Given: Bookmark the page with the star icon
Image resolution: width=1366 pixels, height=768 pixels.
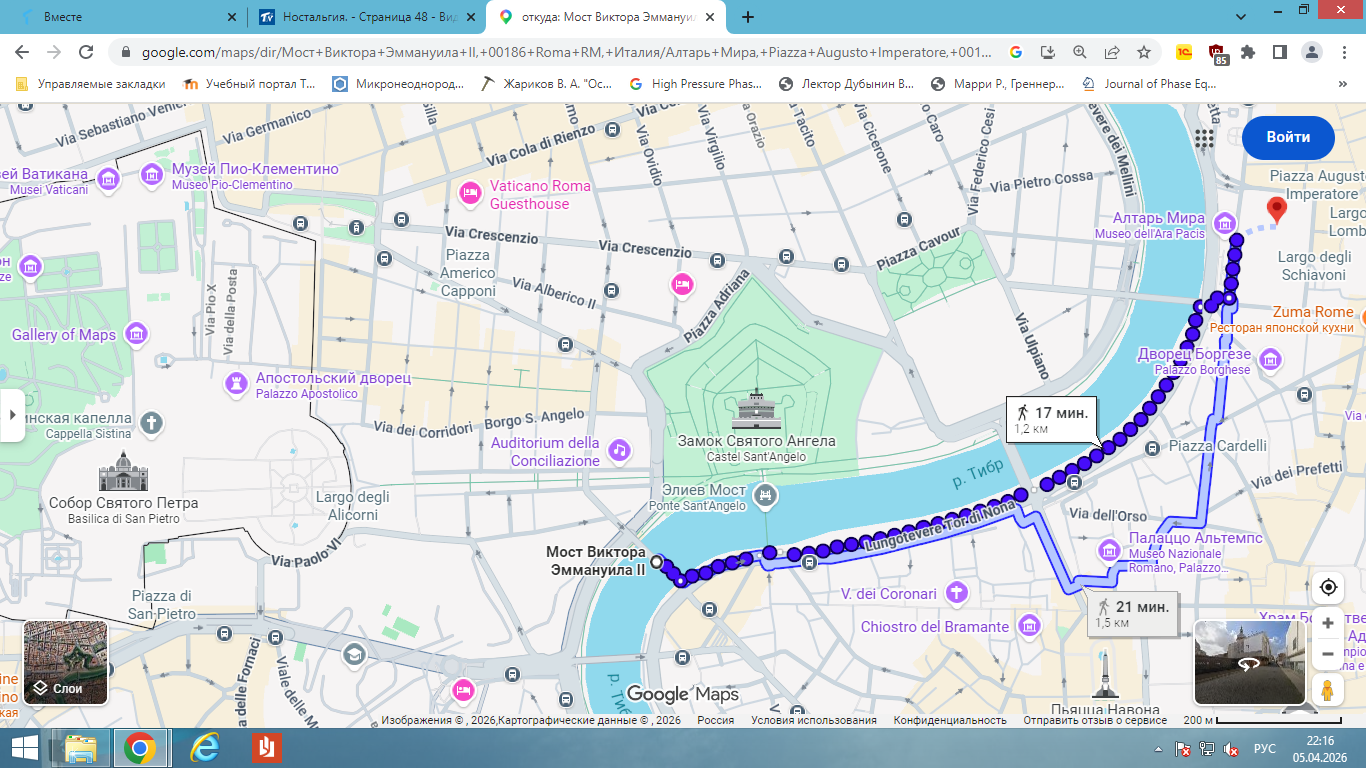Looking at the screenshot, I should click(1144, 52).
